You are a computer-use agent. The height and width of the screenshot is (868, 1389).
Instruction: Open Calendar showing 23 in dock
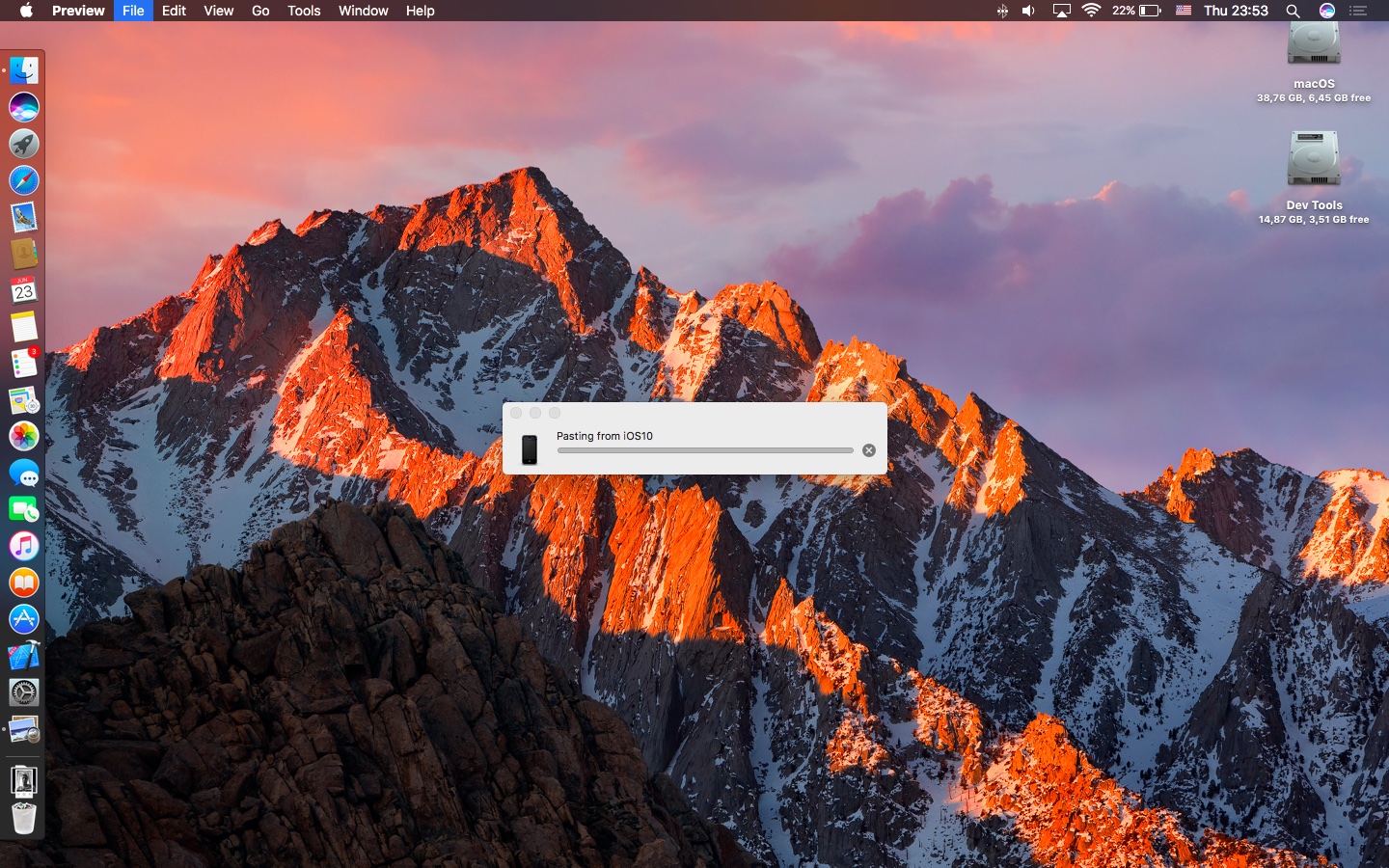coord(24,290)
